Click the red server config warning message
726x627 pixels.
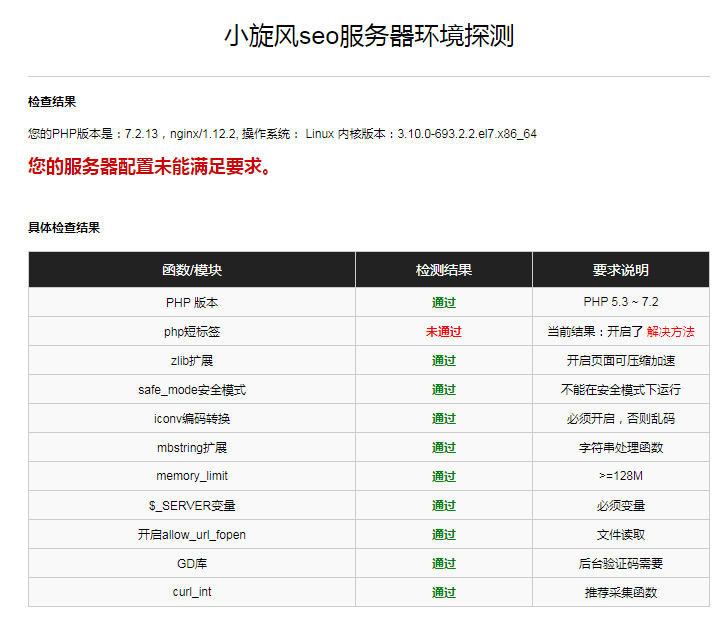coord(150,167)
